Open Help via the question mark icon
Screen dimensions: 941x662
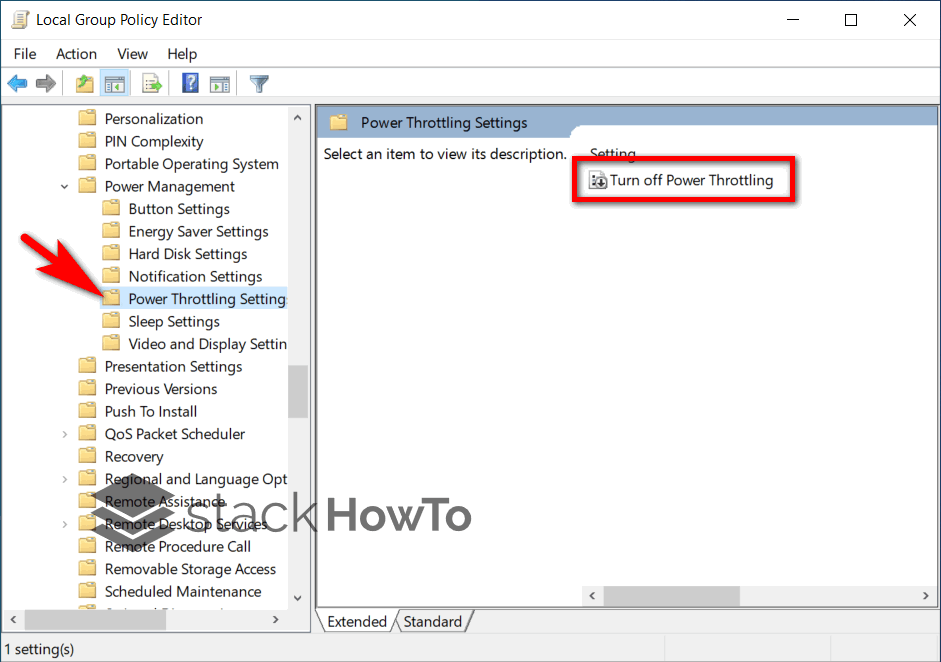(189, 83)
